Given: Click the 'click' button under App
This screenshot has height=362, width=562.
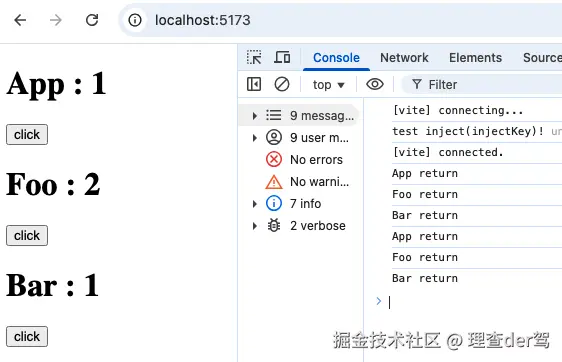Looking at the screenshot, I should (x=27, y=134).
